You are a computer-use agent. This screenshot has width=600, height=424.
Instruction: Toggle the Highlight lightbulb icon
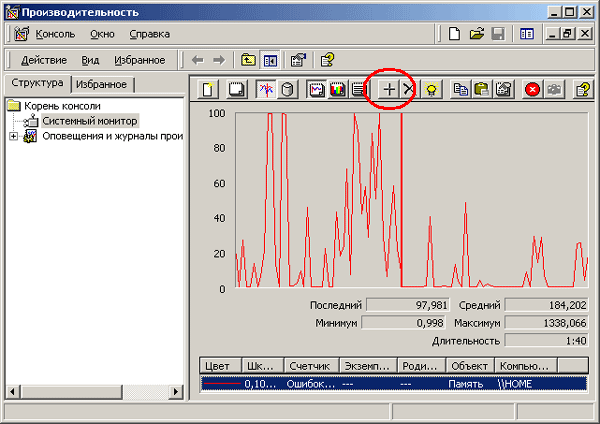(431, 90)
